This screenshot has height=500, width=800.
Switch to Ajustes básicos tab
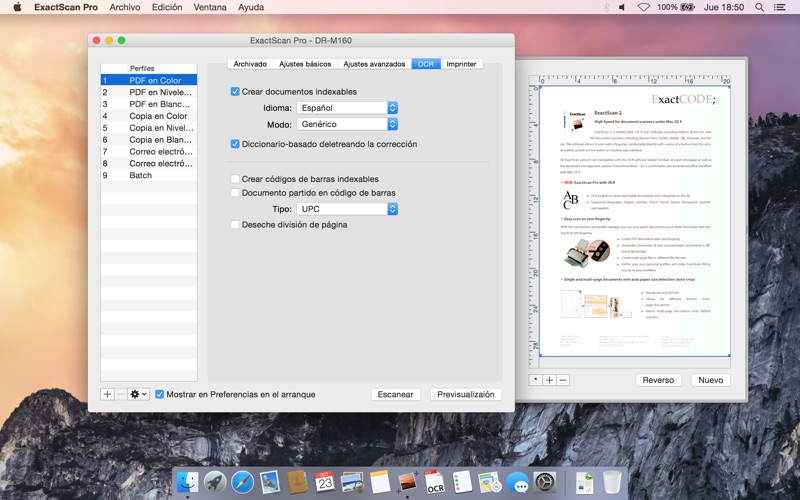point(305,64)
